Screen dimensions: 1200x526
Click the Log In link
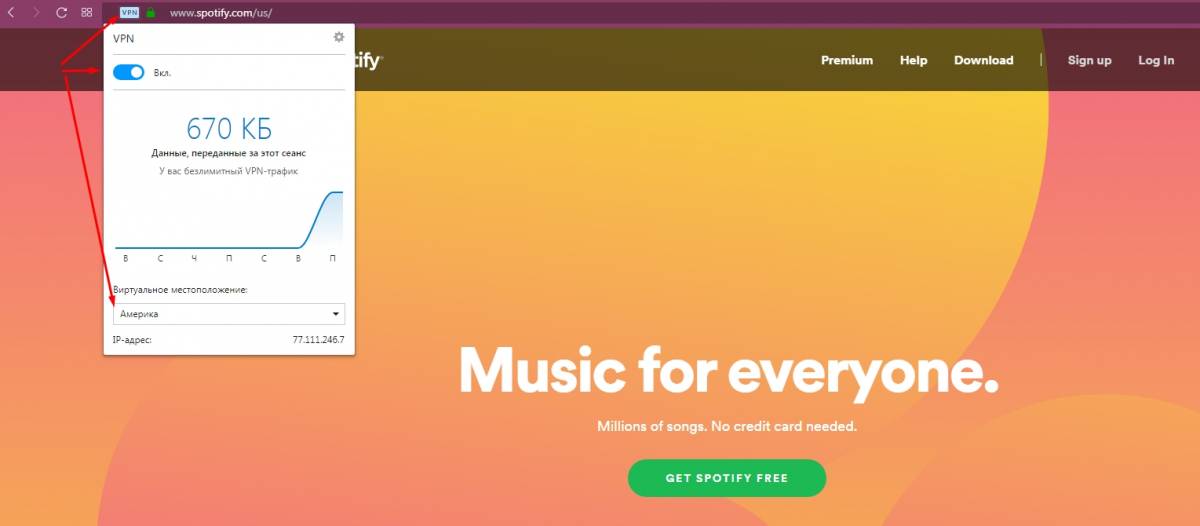(1156, 60)
